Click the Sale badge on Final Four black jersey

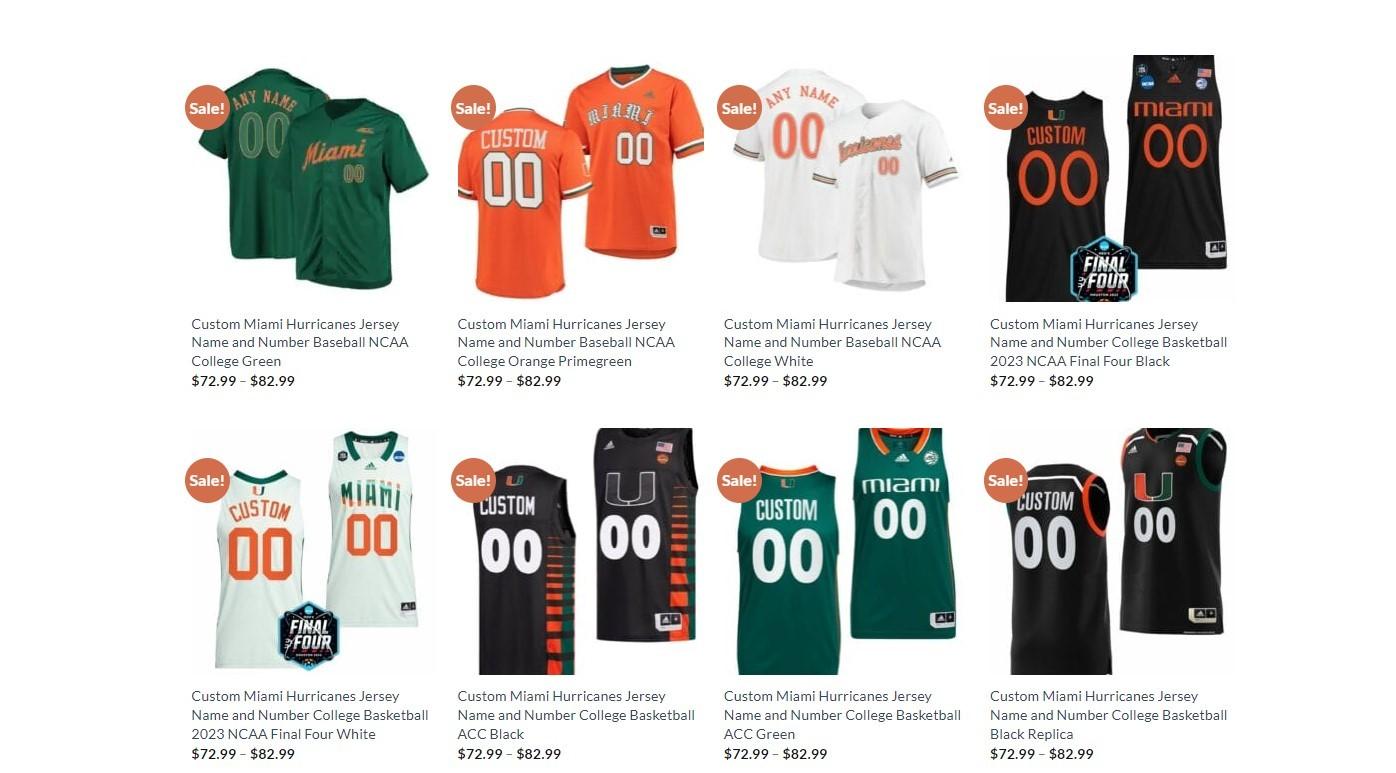tap(1005, 108)
